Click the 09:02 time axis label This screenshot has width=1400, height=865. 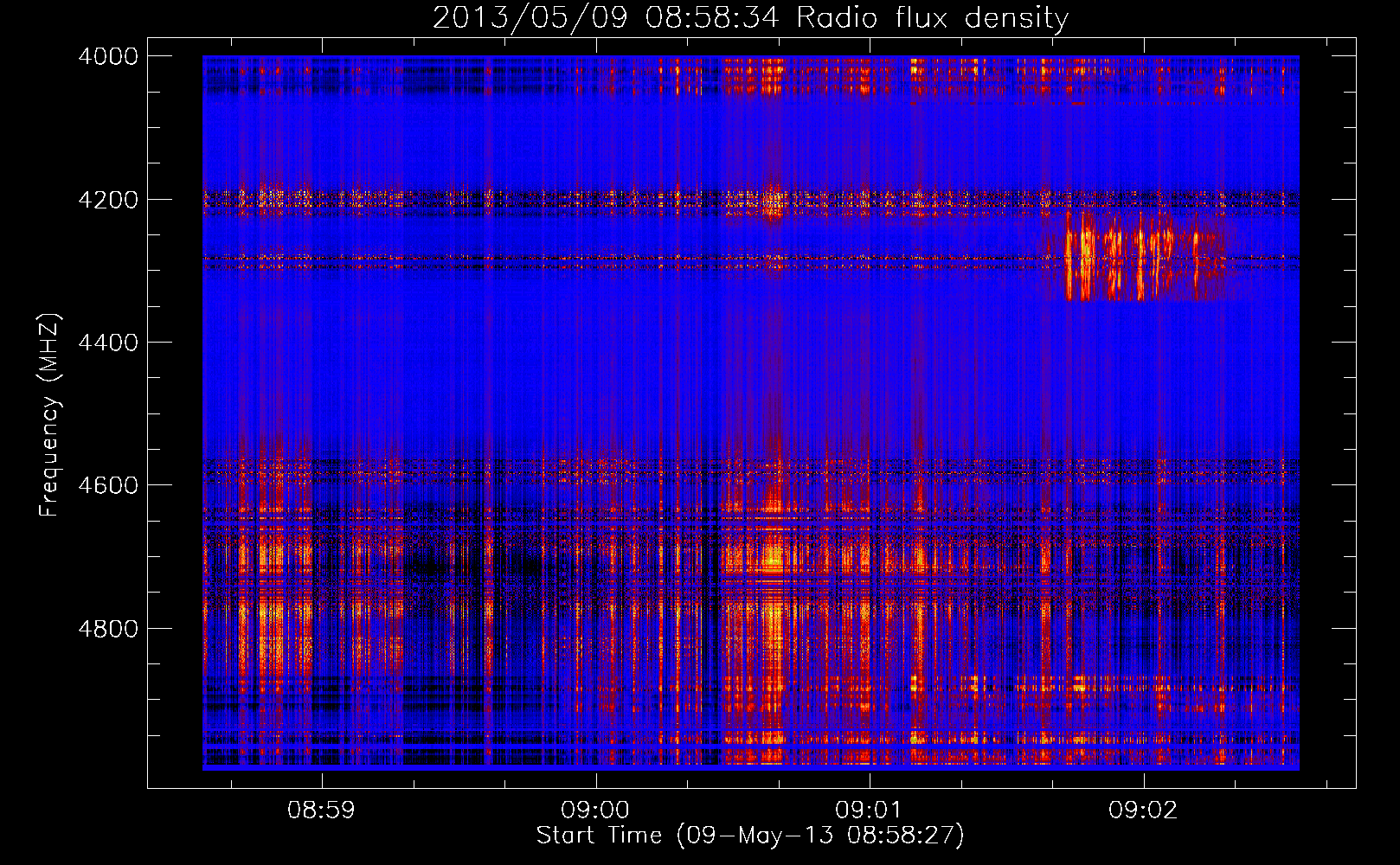1143,811
